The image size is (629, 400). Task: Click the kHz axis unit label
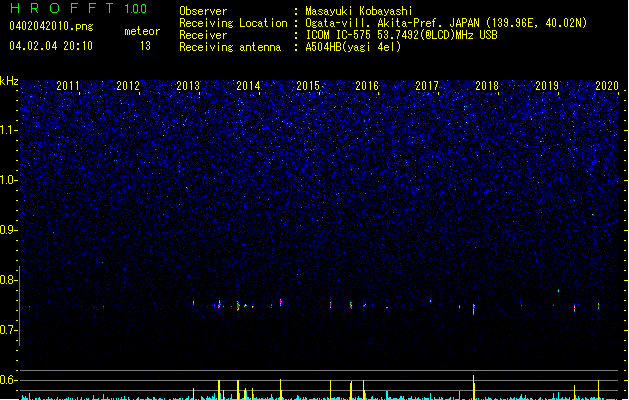pos(9,81)
